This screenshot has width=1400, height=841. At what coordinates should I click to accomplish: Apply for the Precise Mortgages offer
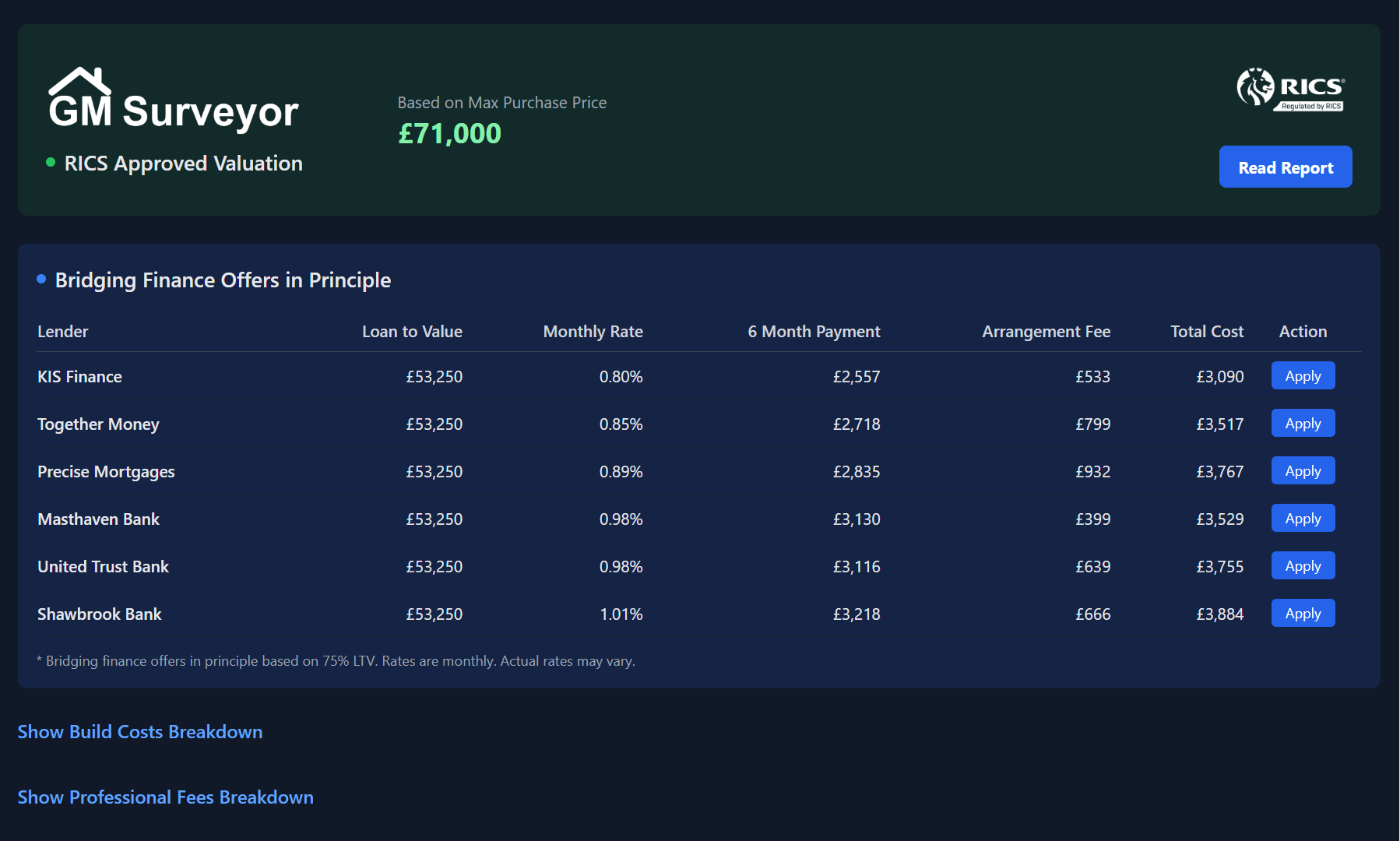tap(1303, 470)
